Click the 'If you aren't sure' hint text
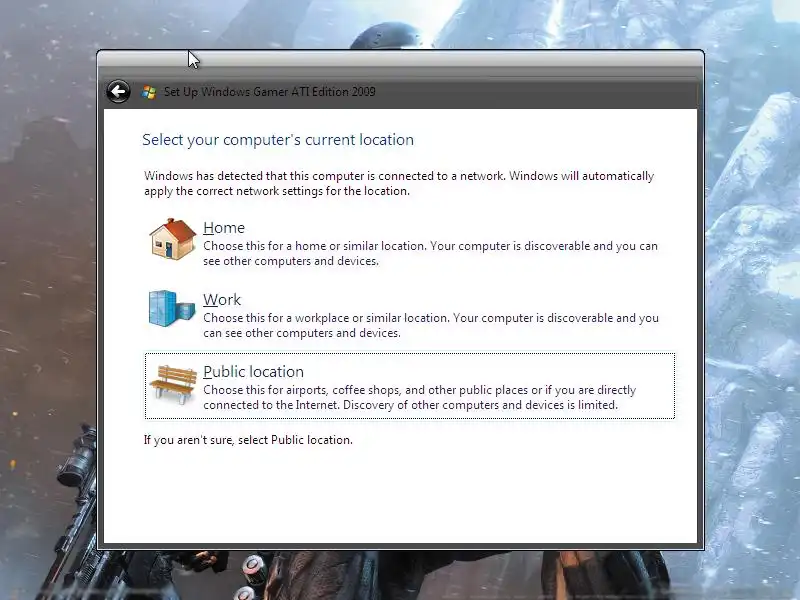 tap(248, 440)
